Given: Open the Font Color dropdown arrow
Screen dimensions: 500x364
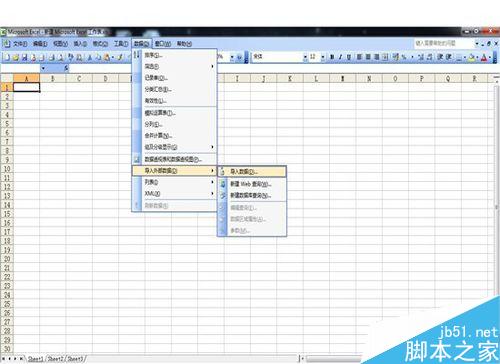Looking at the screenshot, I should coord(490,57).
